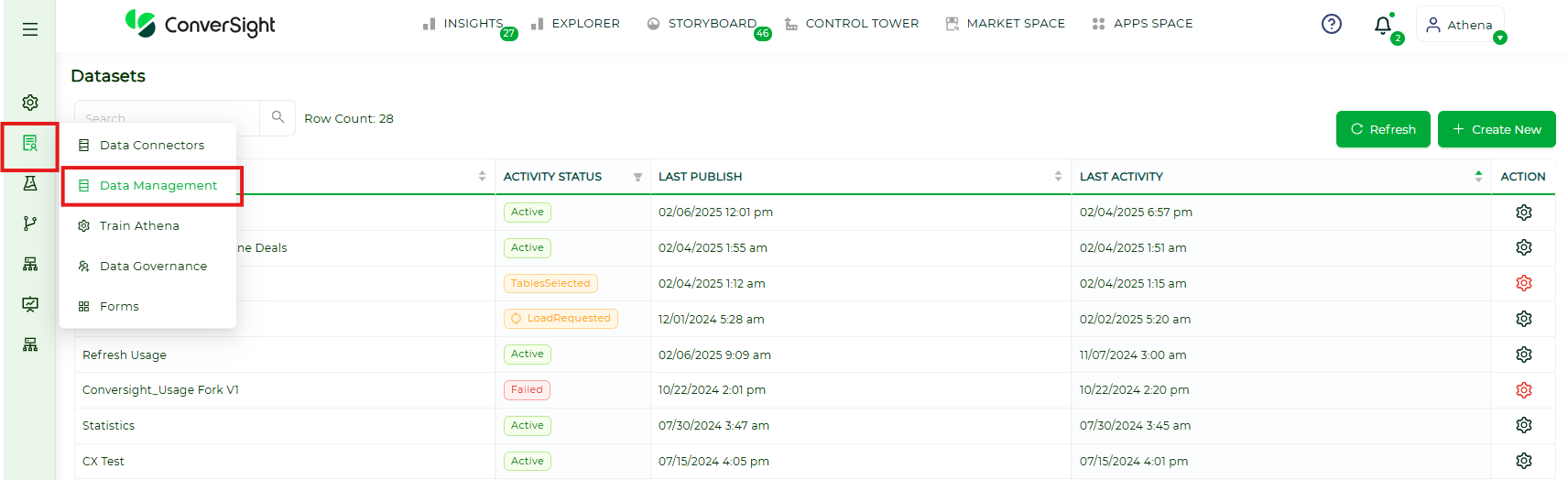Viewport: 1568px width, 480px height.
Task: Sort by the Last Activity column
Action: (1478, 176)
